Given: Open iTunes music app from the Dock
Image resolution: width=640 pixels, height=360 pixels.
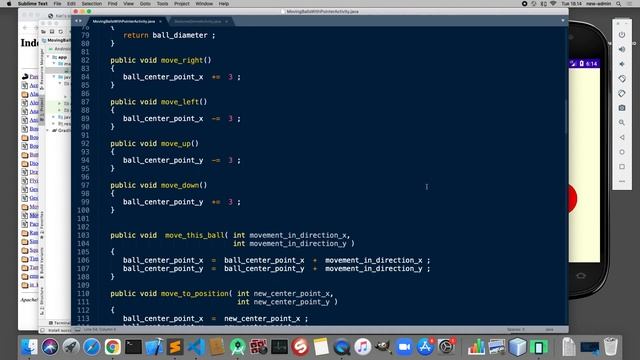Looking at the screenshot, I should click(x=362, y=347).
